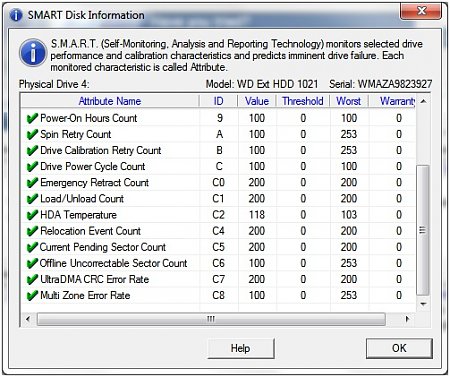Select the Offline Uncorrectable Sector Count row
This screenshot has width=450, height=377.
click(218, 263)
